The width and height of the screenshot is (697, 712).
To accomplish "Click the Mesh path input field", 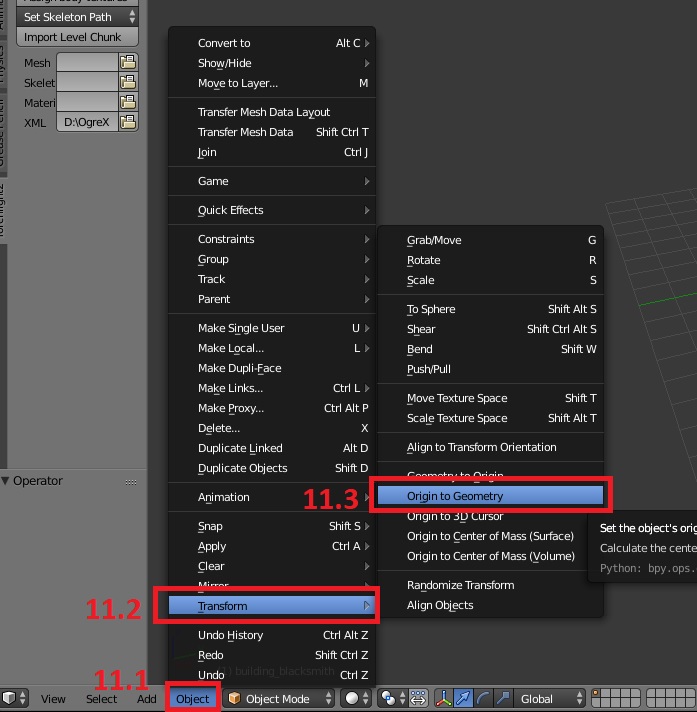I will pos(87,62).
